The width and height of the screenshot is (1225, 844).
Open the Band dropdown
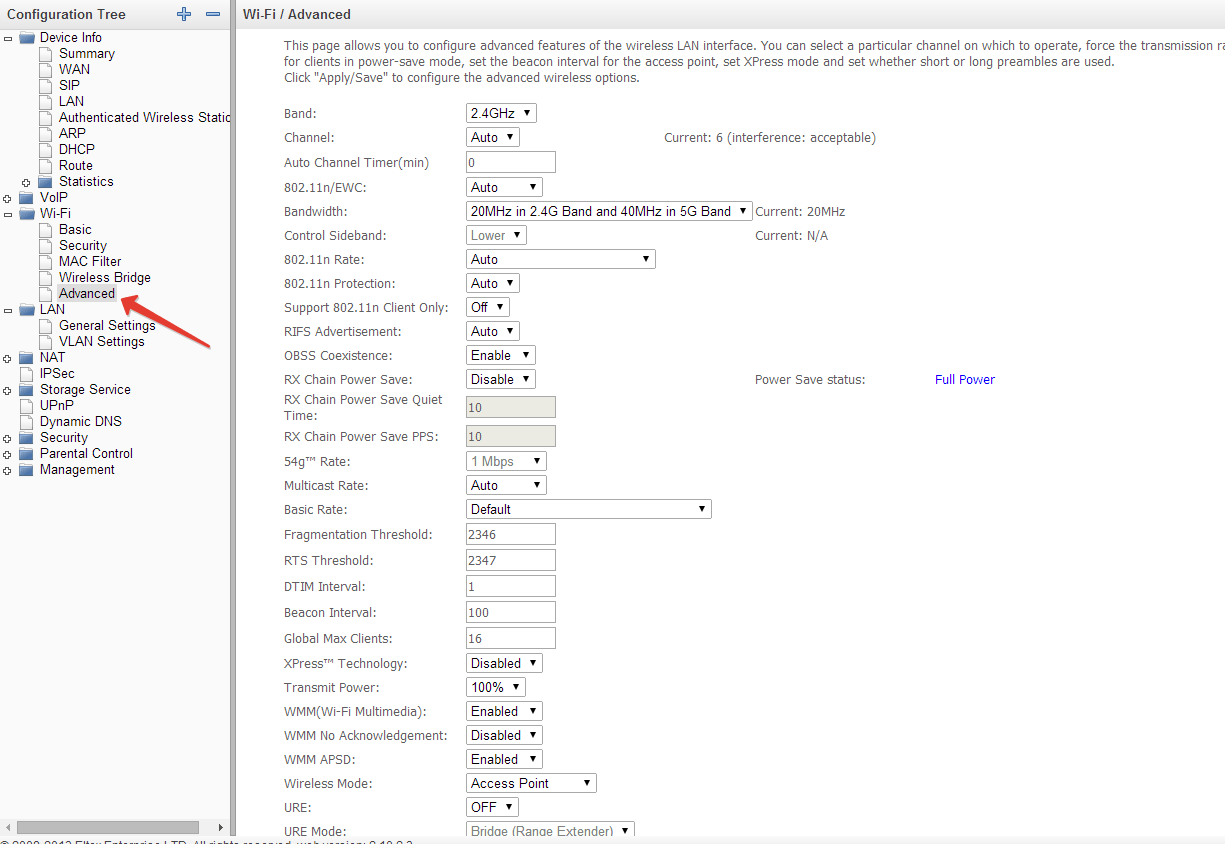501,113
